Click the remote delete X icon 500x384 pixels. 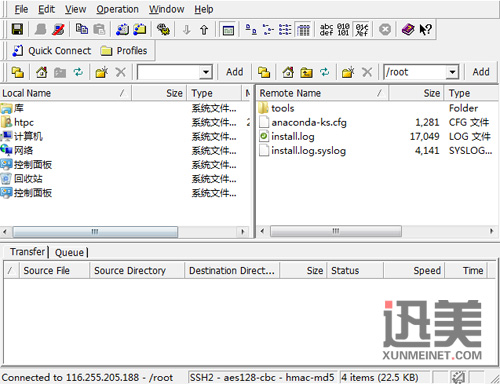click(x=367, y=72)
